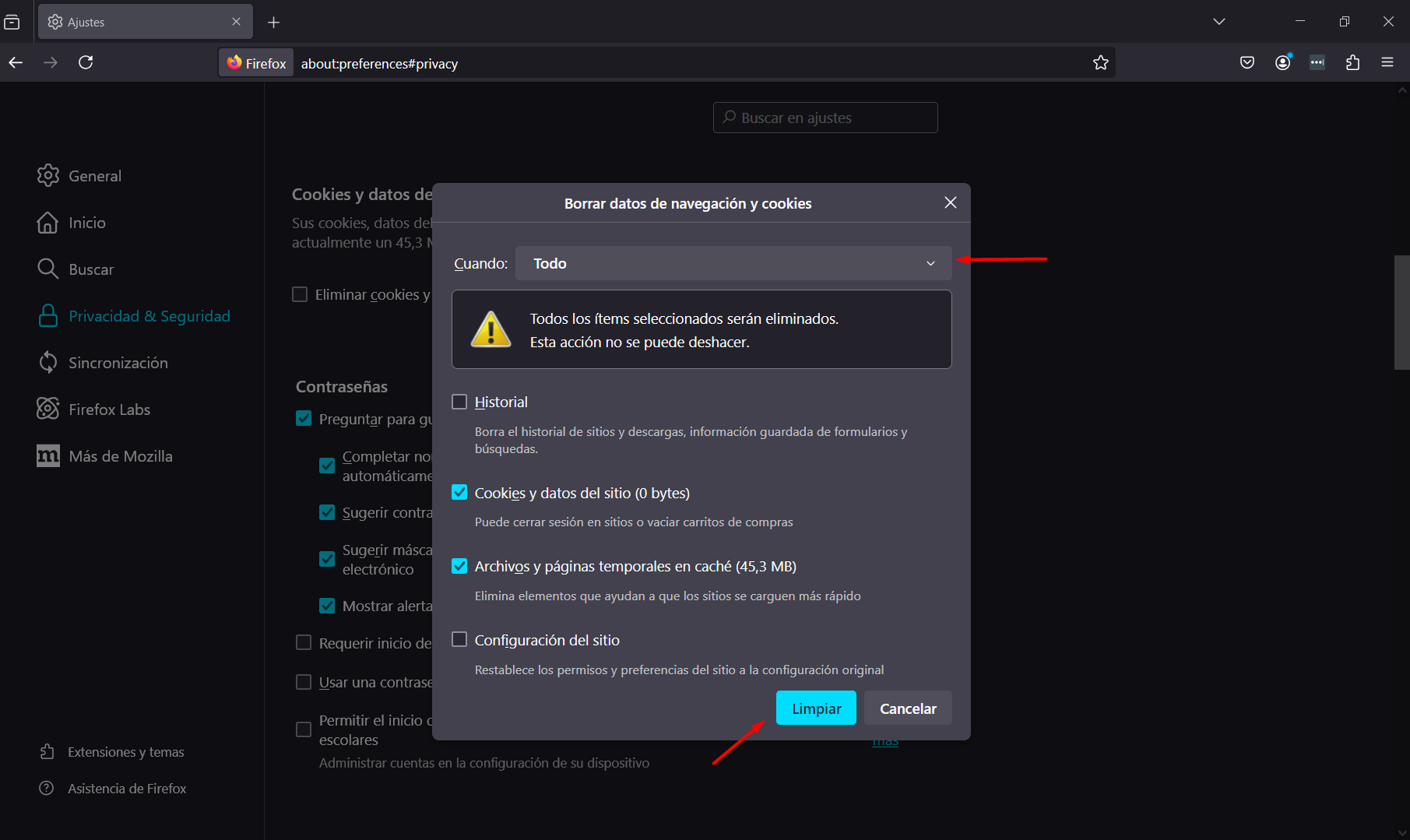Click the Mozilla m logo icon
Image resolution: width=1410 pixels, height=840 pixels.
tap(48, 455)
